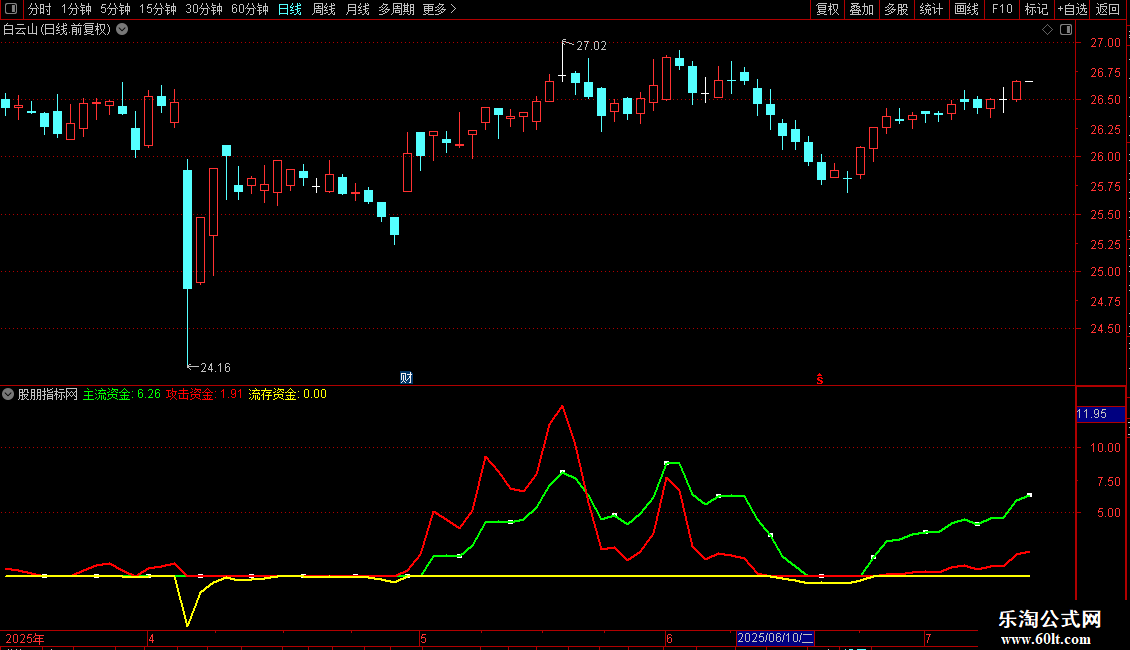Click the 10.00 indicator axis label
This screenshot has height=650, width=1130.
(x=1105, y=448)
